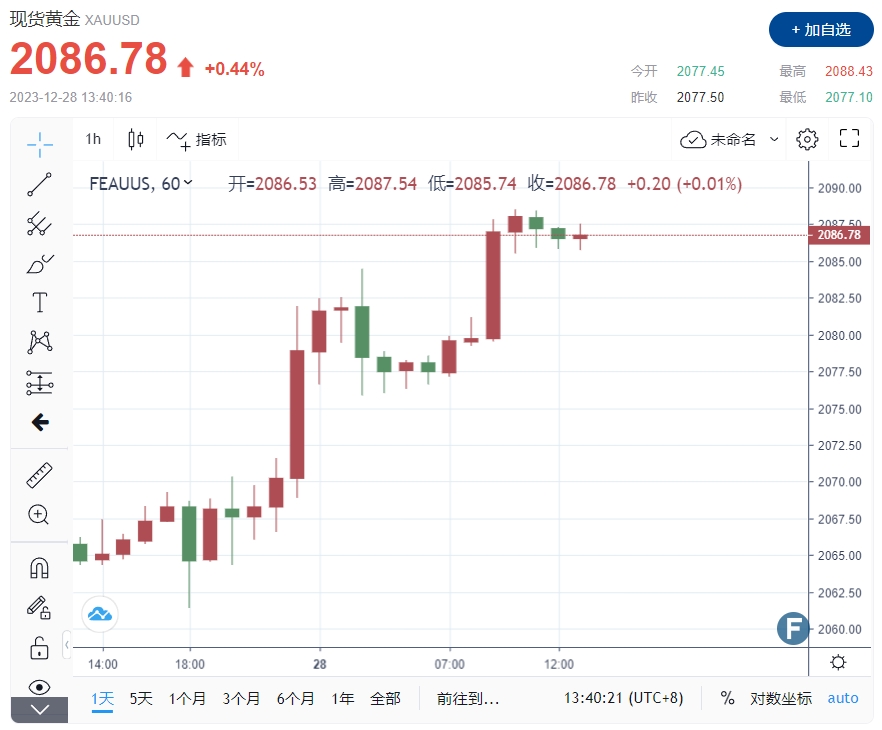
Task: Click the 加自选 watchlist button
Action: pyautogui.click(x=820, y=30)
